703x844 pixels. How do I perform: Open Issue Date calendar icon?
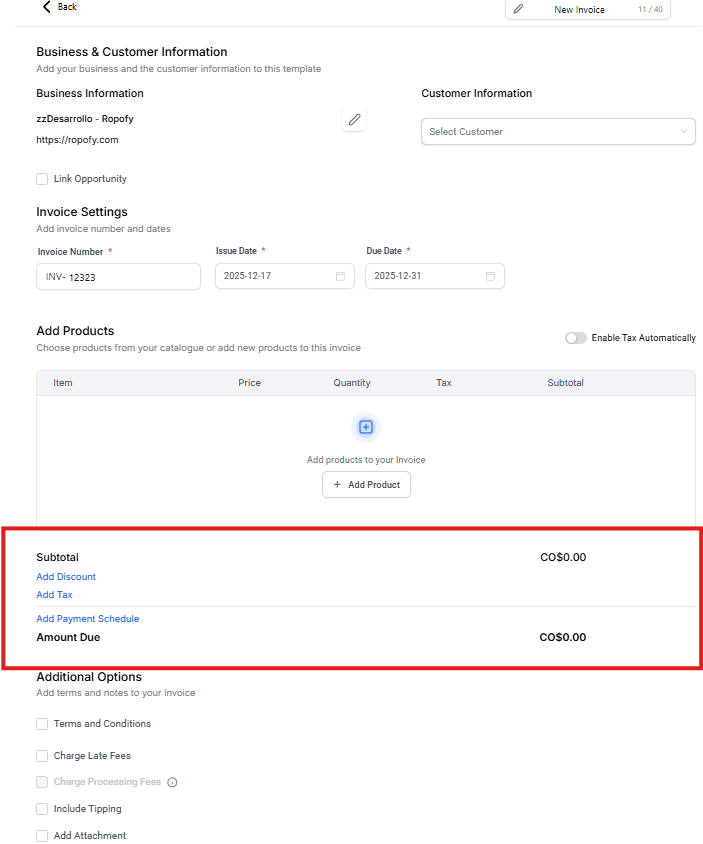[x=340, y=276]
